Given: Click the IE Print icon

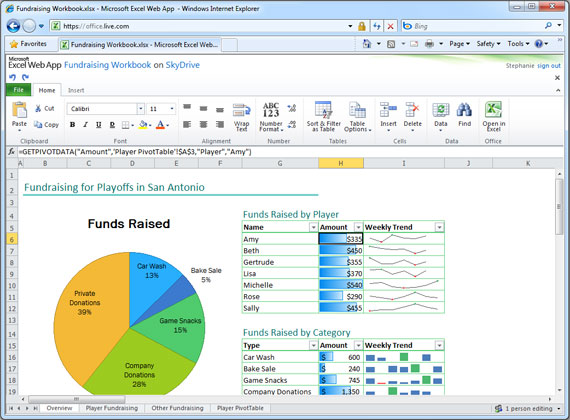Looking at the screenshot, I should [429, 44].
